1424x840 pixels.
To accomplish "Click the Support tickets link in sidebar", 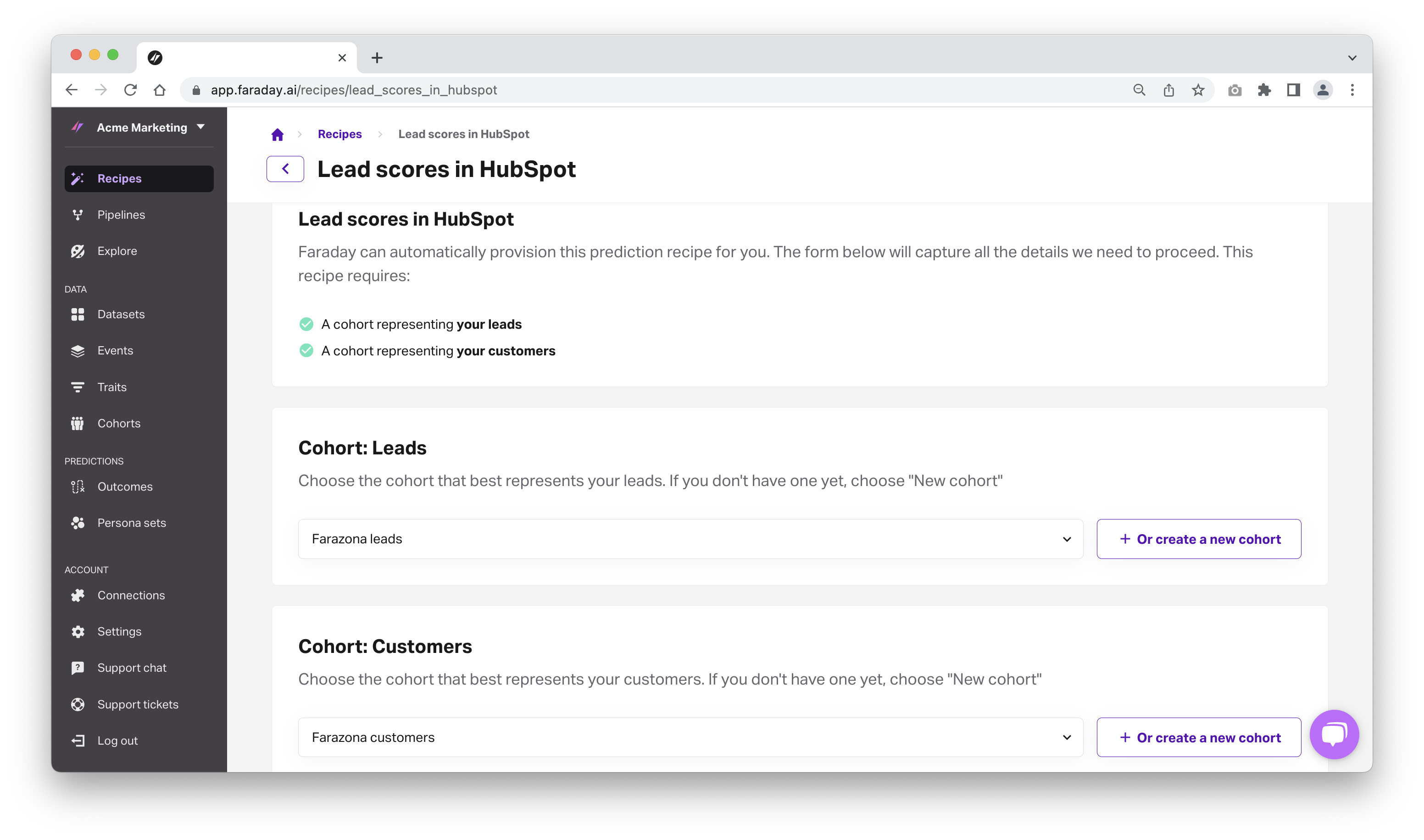I will (137, 703).
